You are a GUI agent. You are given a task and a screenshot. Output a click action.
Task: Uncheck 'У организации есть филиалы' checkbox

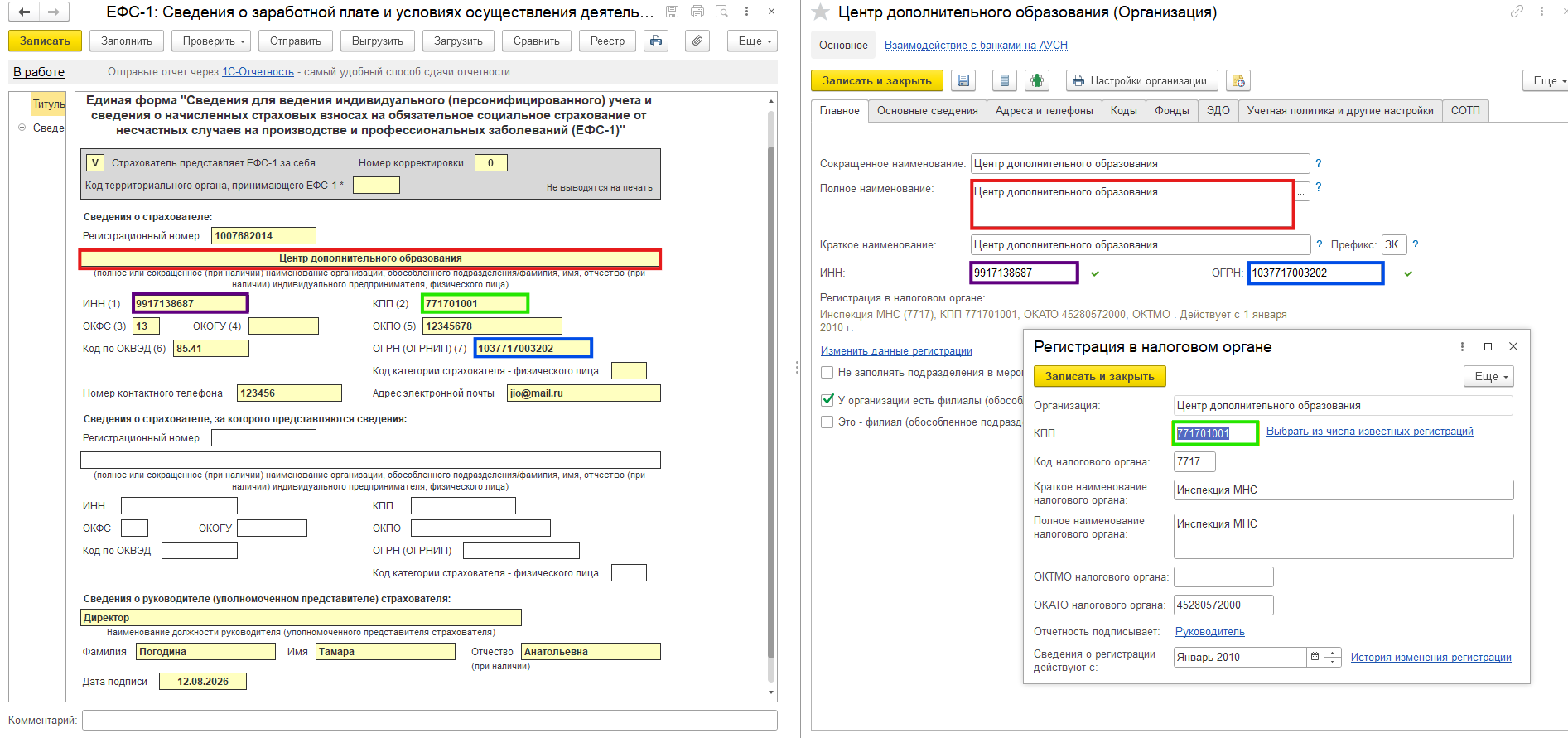pyautogui.click(x=827, y=399)
